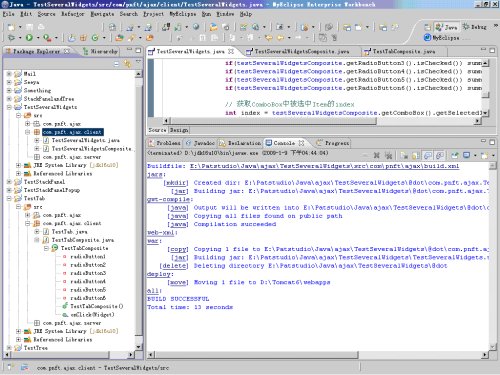Screen dimensions: 500x375
Task: Collapse the TestSeveralWidgets project node
Action: click(9, 107)
